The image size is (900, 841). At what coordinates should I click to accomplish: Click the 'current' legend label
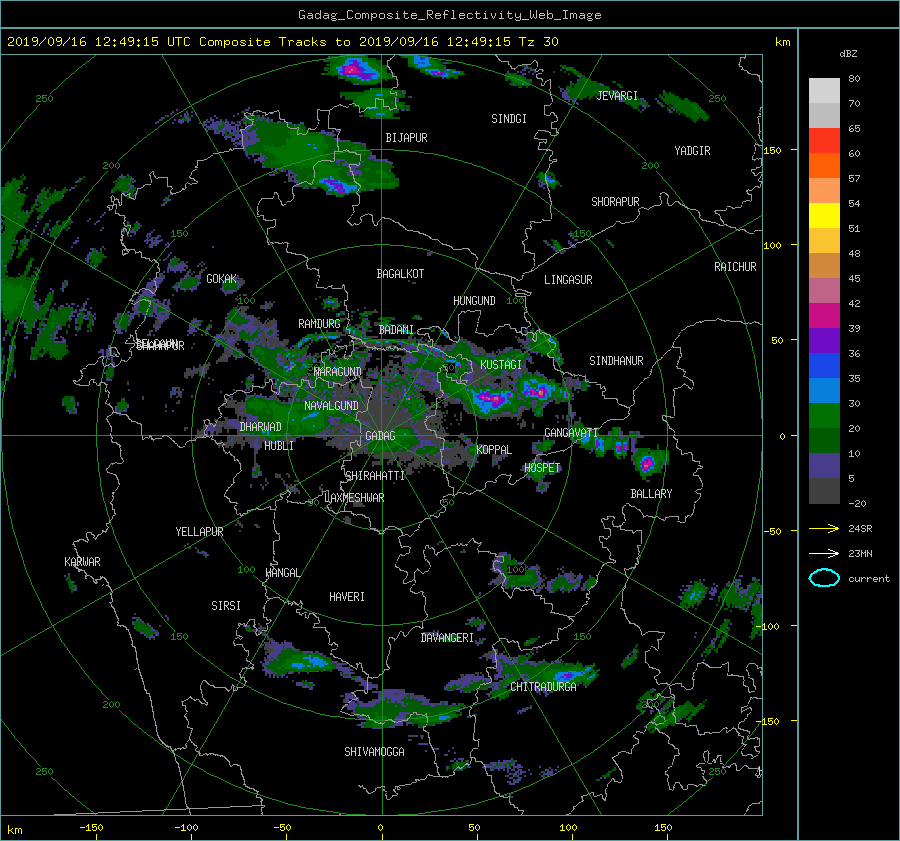tap(869, 579)
